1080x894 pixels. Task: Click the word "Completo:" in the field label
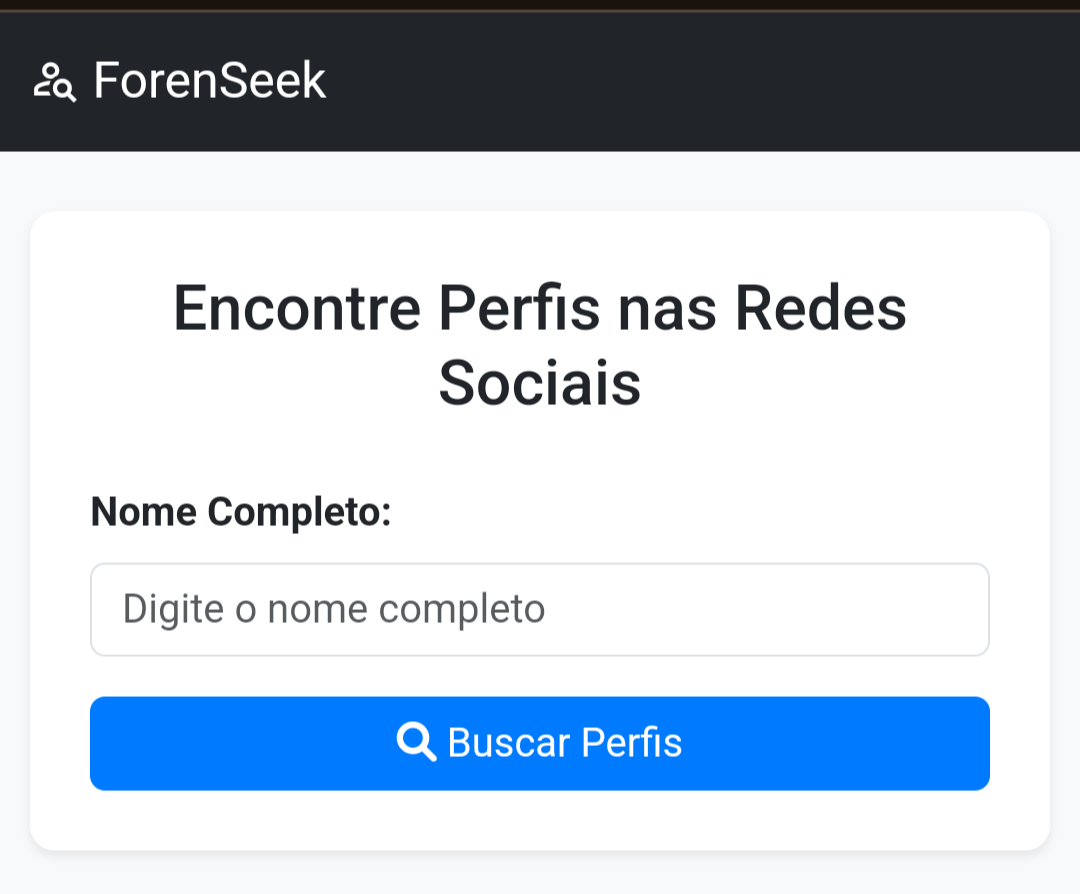point(299,513)
